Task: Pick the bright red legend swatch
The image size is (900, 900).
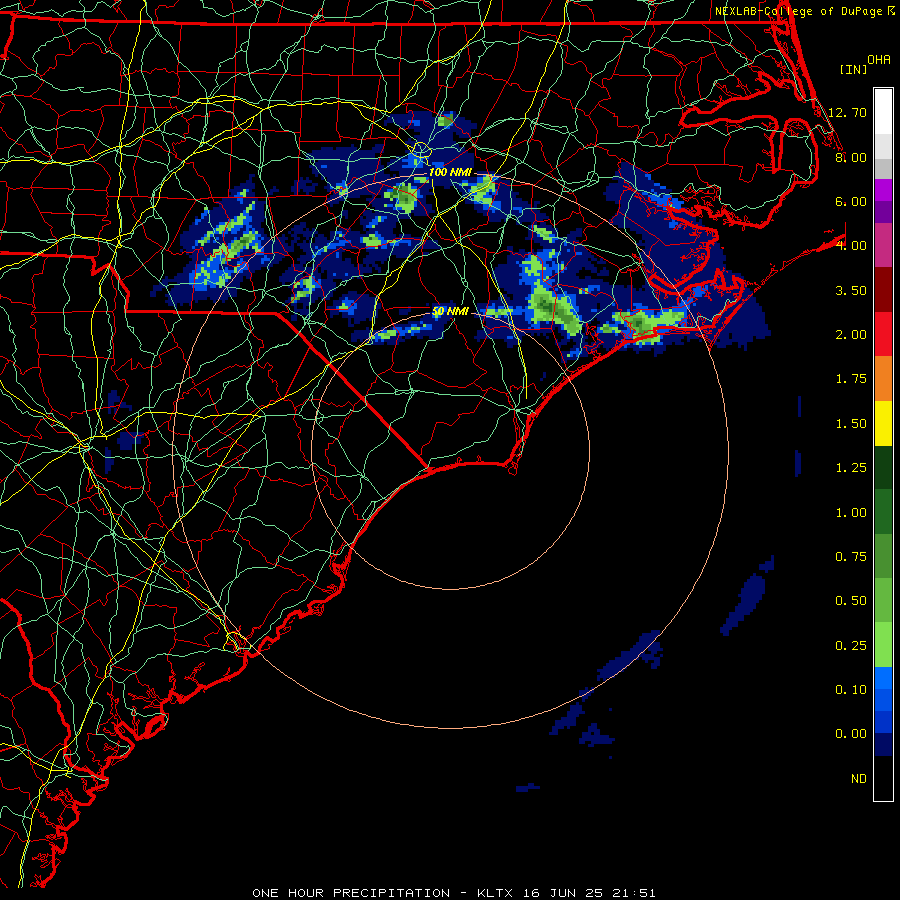Action: [x=883, y=335]
